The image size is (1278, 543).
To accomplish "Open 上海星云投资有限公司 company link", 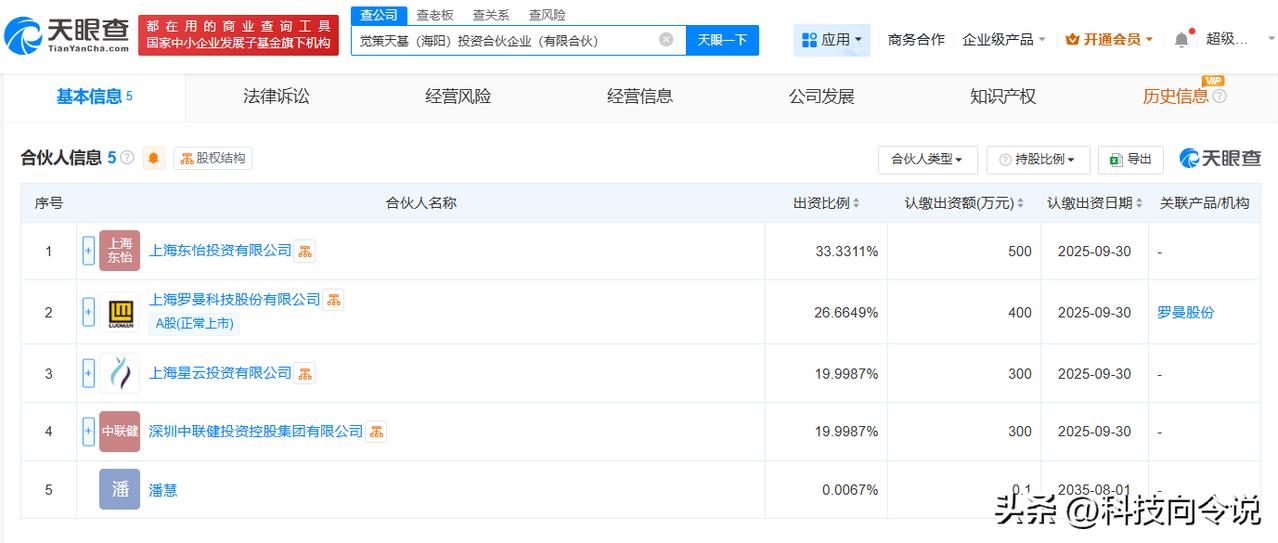I will pos(220,373).
